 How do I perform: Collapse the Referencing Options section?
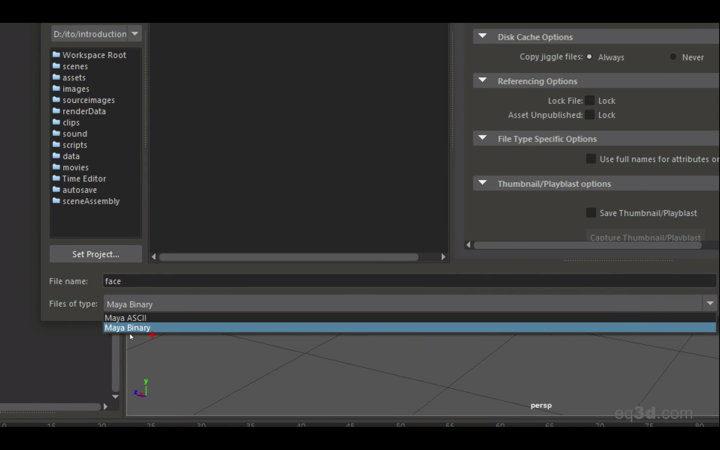tap(481, 81)
